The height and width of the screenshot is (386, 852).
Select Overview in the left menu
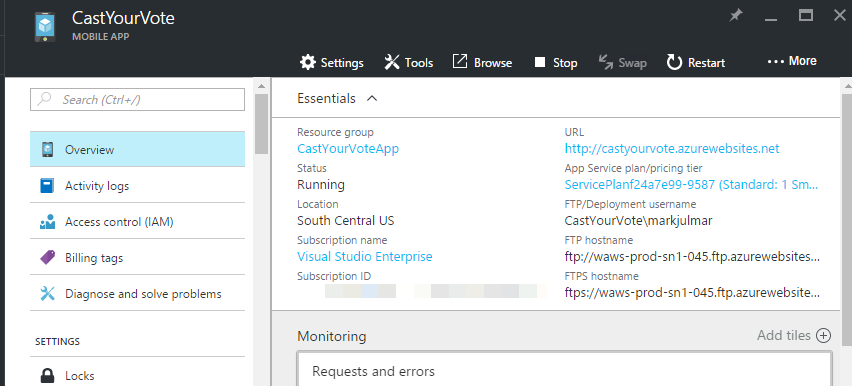coord(137,150)
